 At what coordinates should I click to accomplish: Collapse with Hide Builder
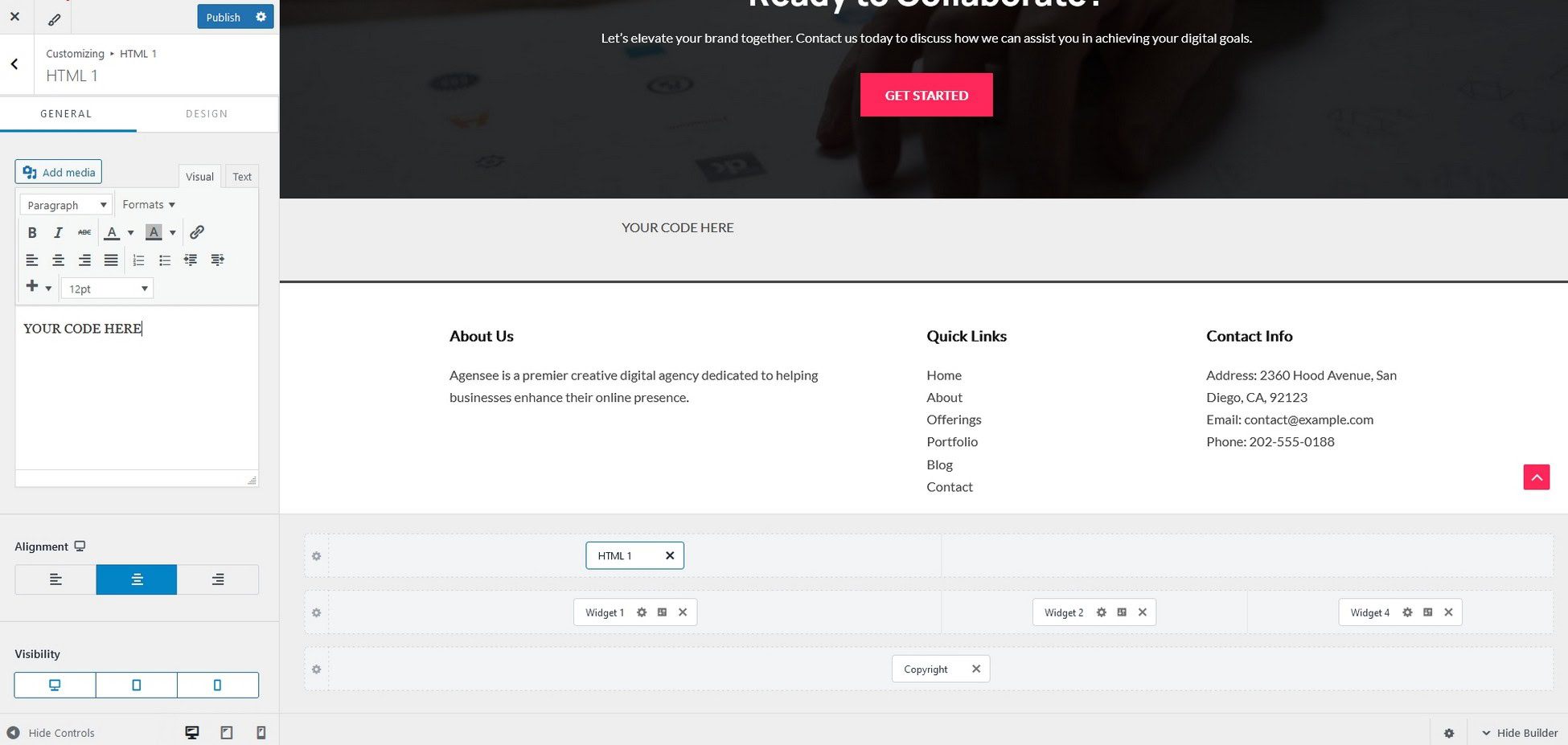[x=1520, y=733]
